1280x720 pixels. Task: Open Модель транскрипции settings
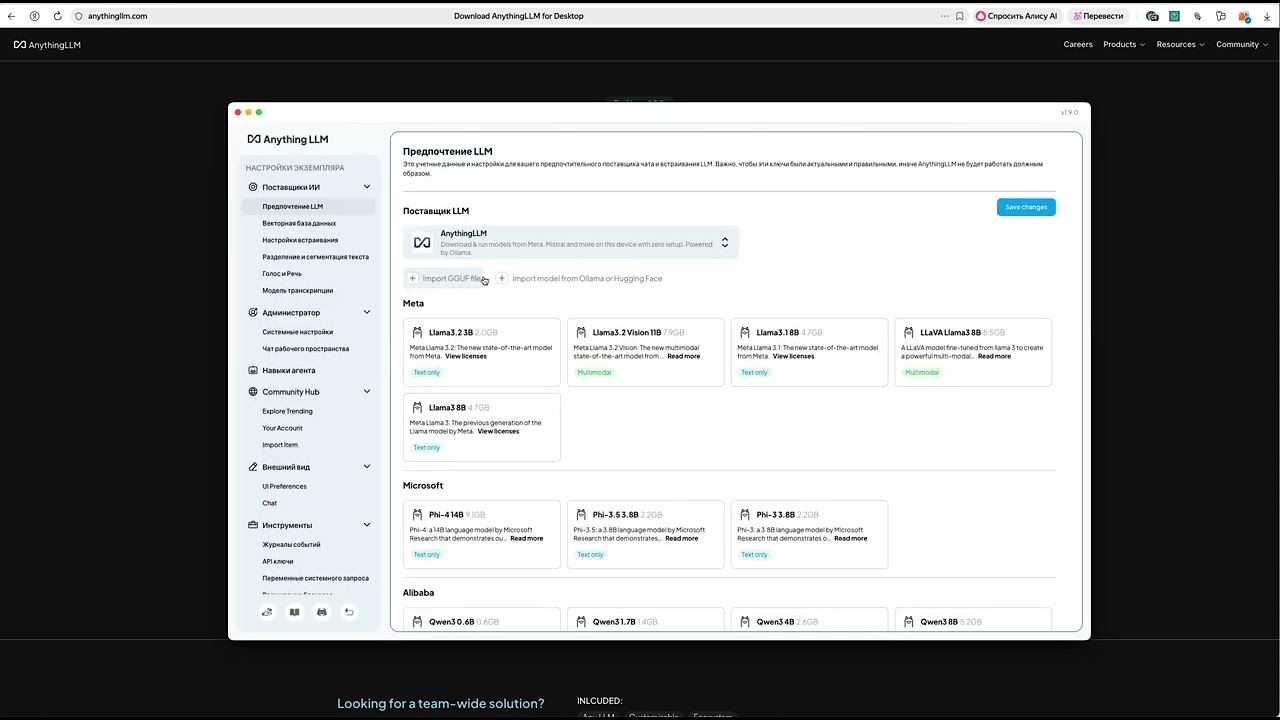tap(298, 290)
